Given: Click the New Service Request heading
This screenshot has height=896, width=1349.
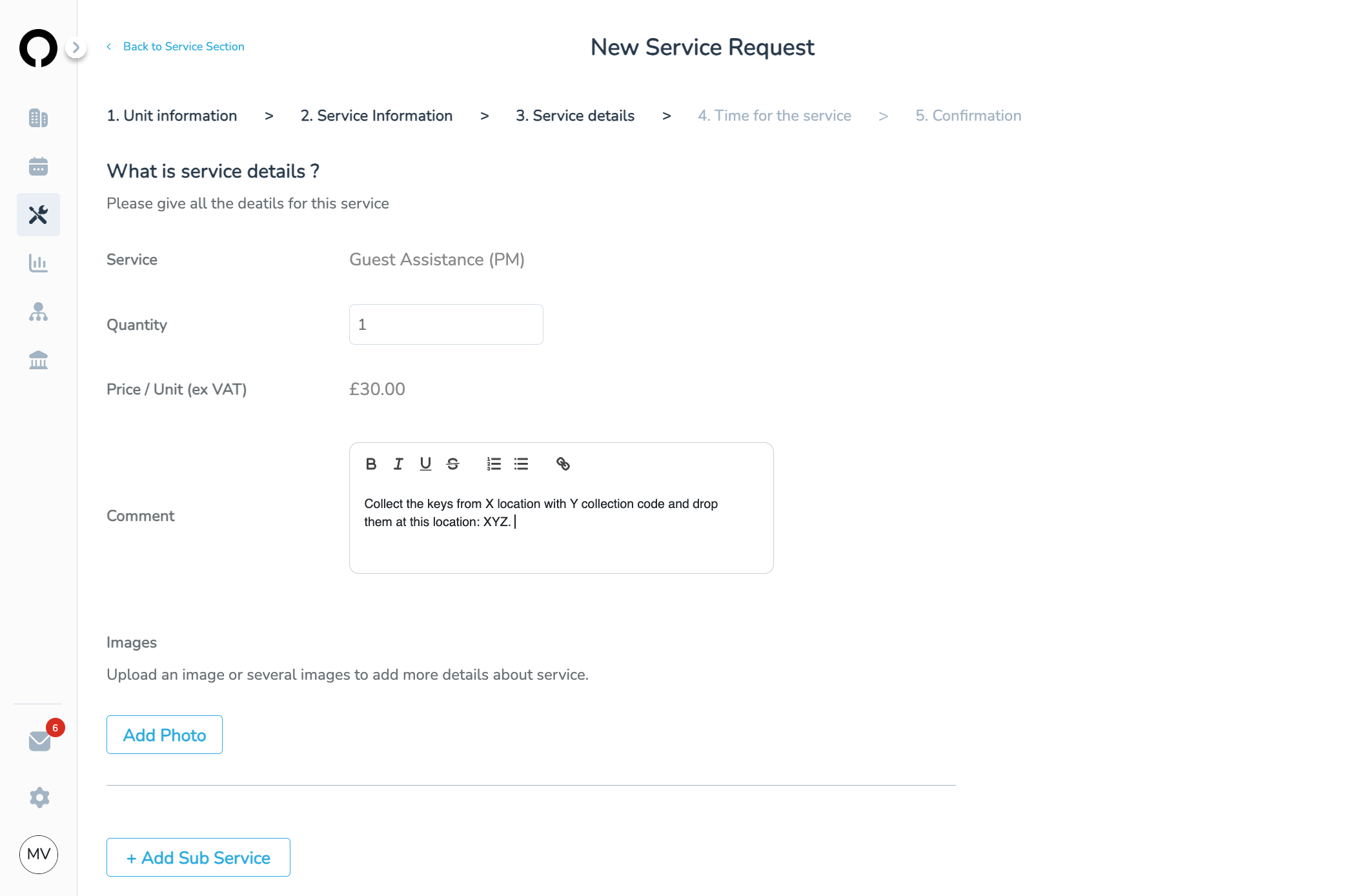Looking at the screenshot, I should (702, 47).
